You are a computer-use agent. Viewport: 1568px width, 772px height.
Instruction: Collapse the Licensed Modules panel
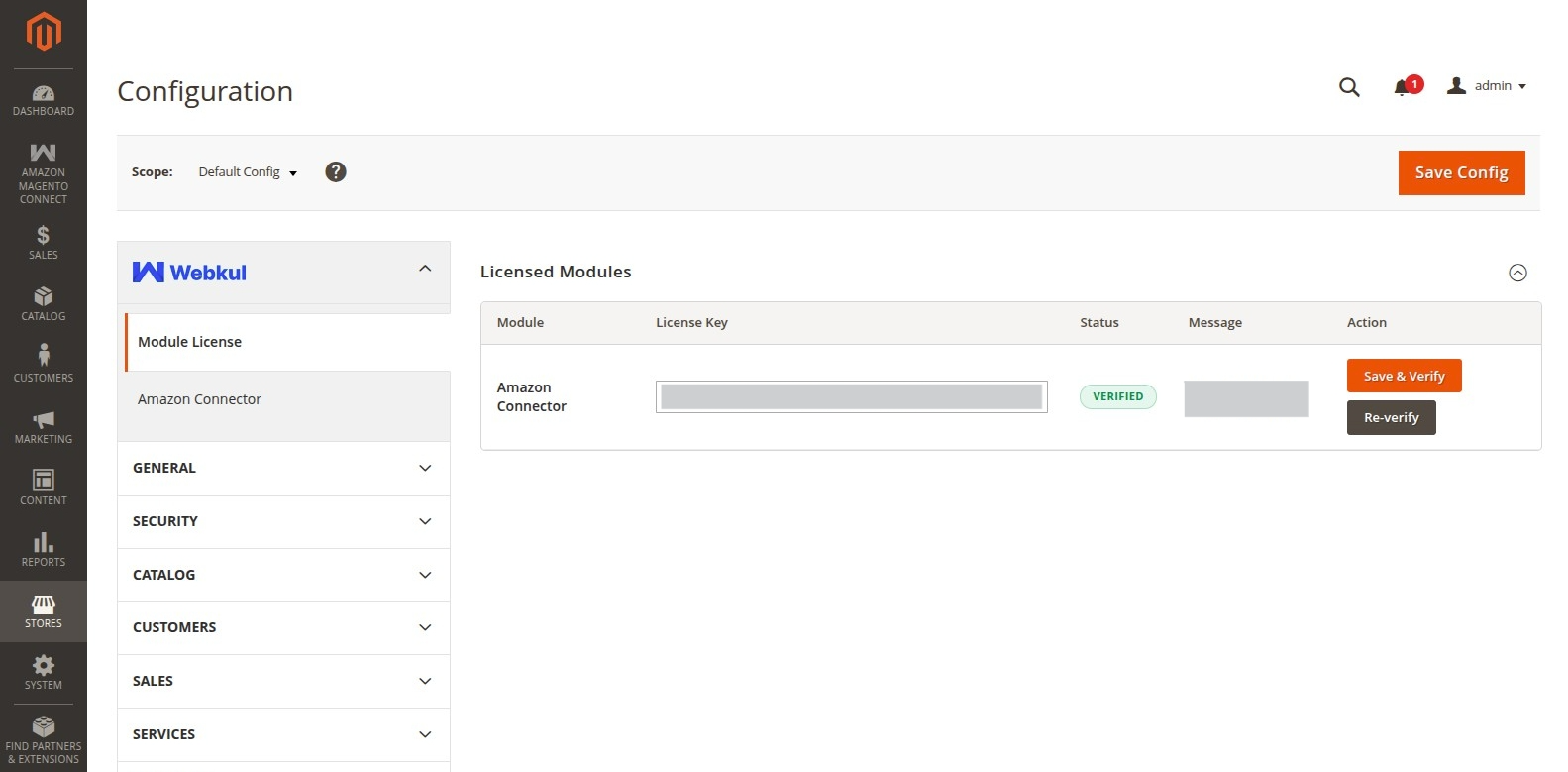1517,273
